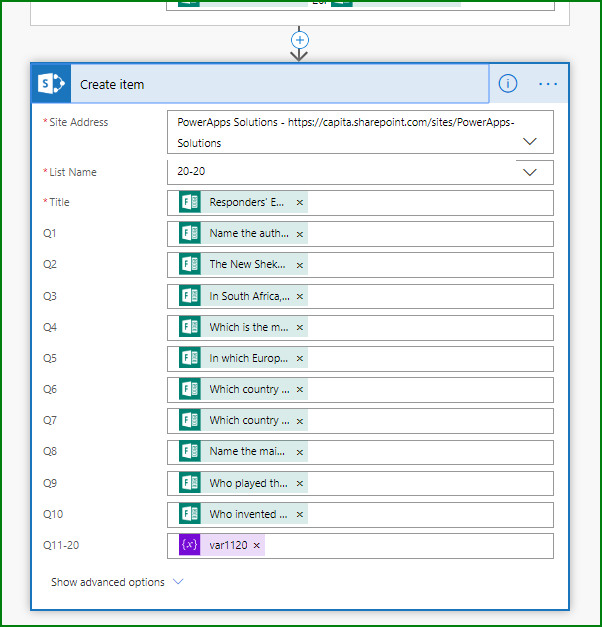Remove the In which Europ... token
Viewport: 602px width, 627px height.
300,359
